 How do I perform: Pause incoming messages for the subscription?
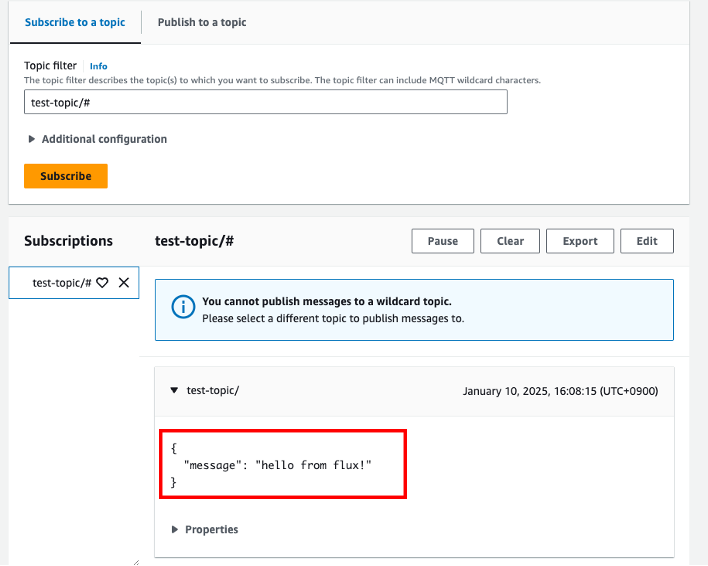tap(442, 241)
